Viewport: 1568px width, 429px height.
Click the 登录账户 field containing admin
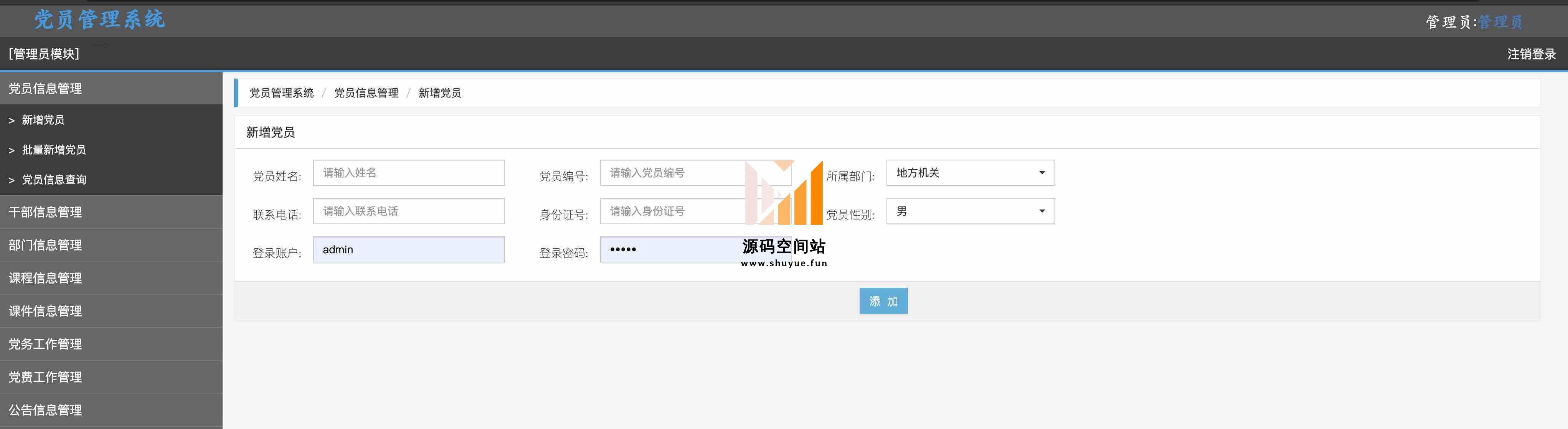coord(408,249)
